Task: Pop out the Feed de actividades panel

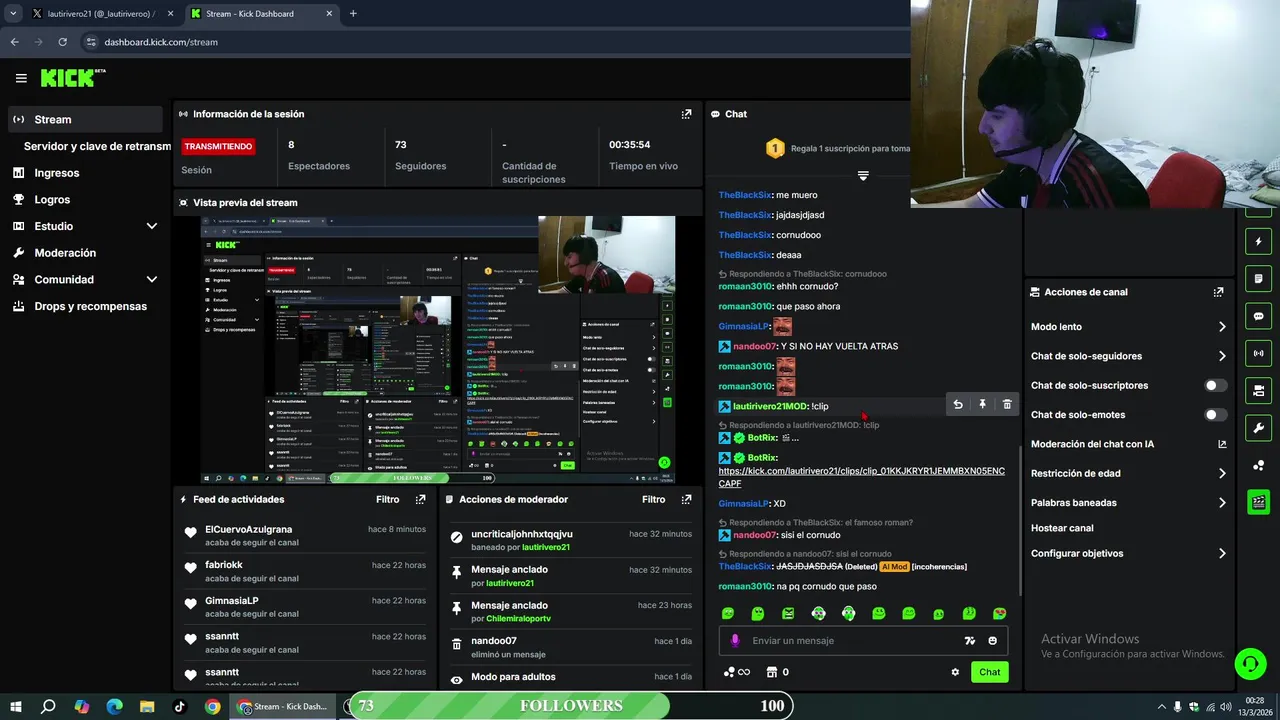Action: [x=420, y=499]
